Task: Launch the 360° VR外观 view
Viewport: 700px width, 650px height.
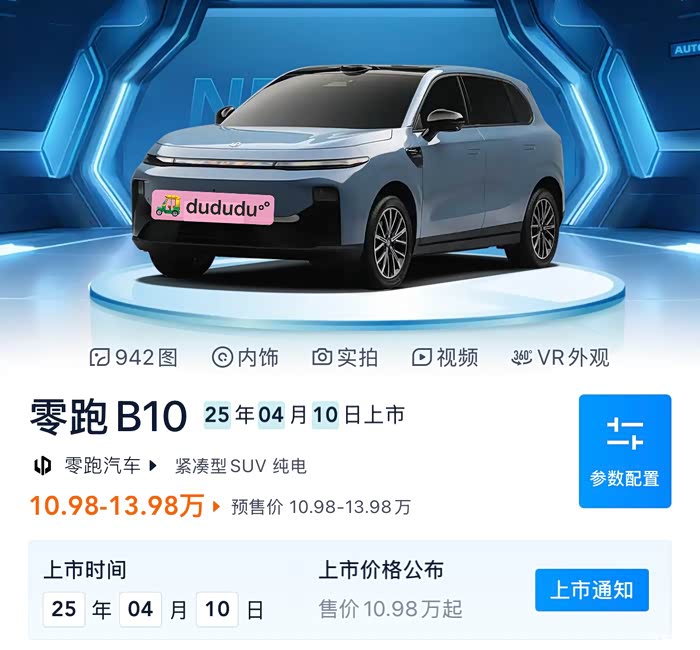Action: coord(560,357)
